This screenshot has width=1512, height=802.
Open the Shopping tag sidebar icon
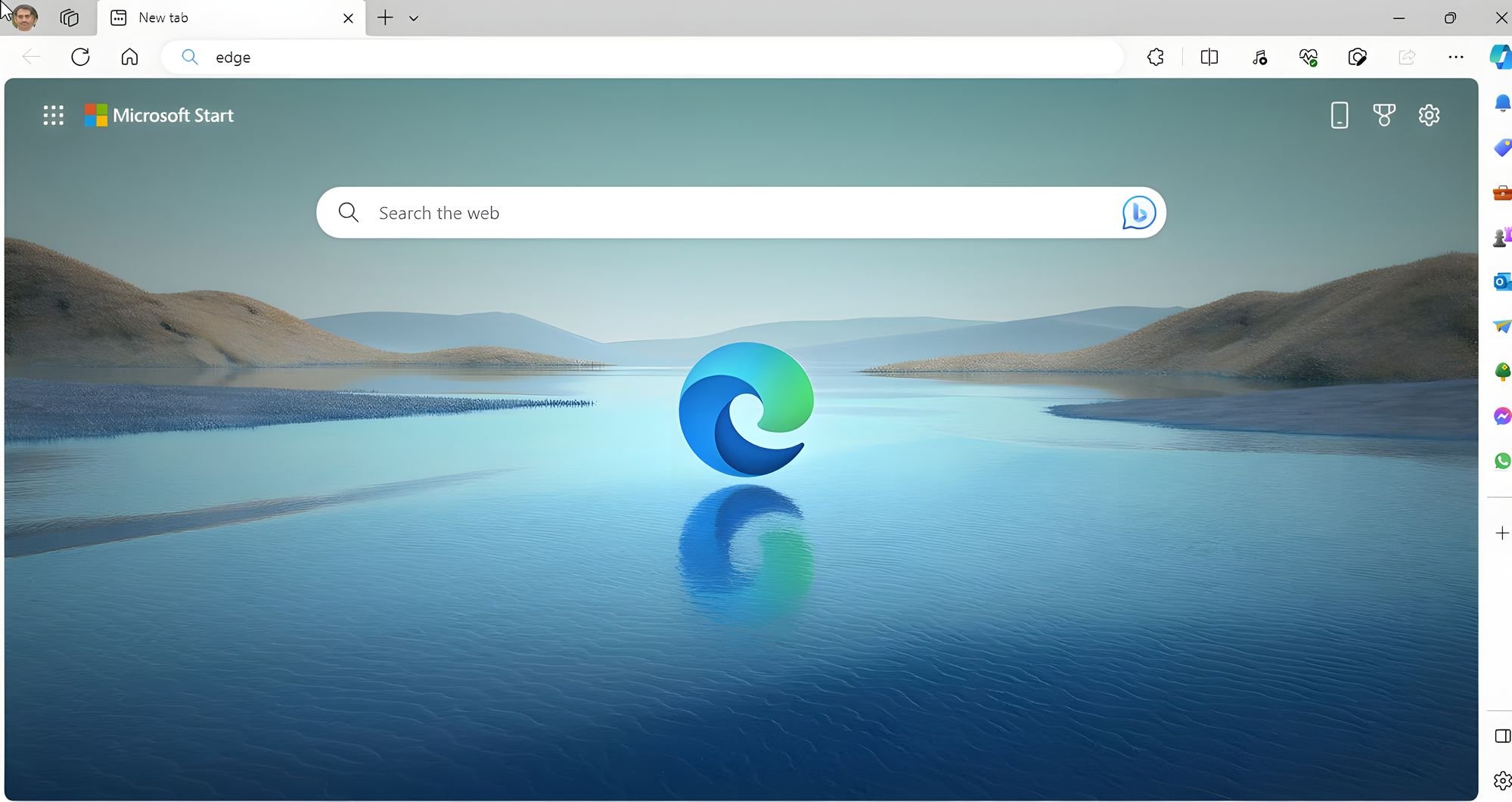click(1502, 148)
